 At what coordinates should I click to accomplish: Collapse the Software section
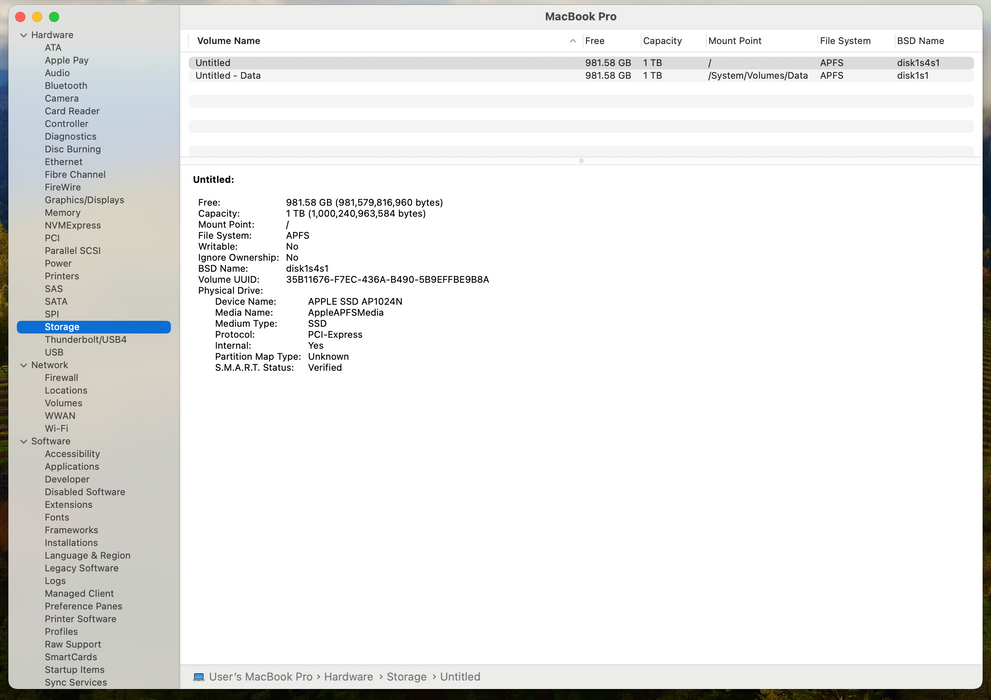(x=23, y=442)
